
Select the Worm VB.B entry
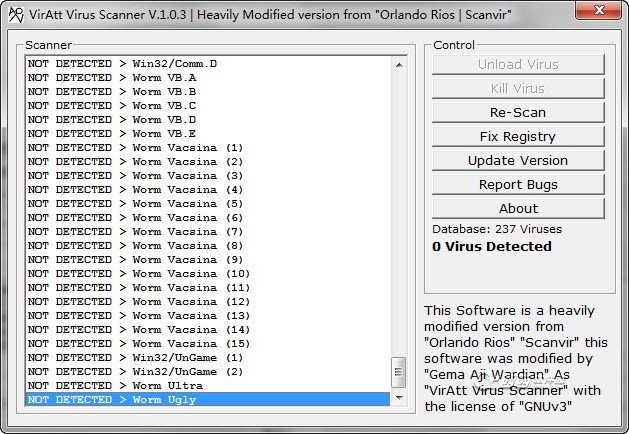click(208, 92)
